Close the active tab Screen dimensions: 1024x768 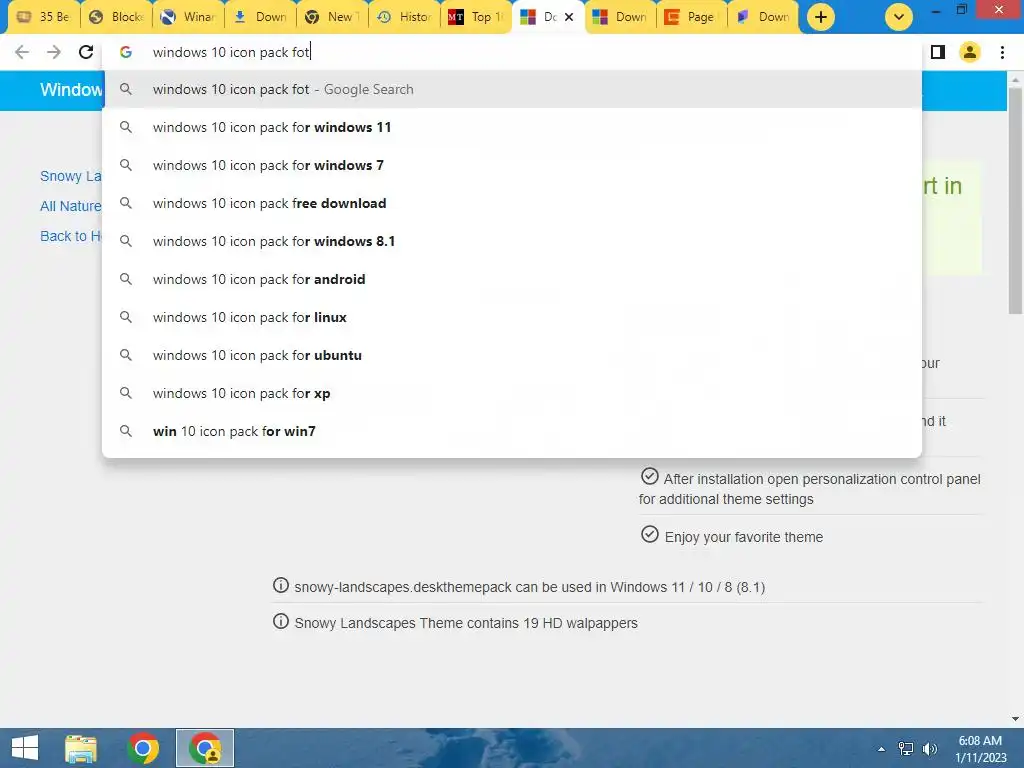tap(569, 17)
